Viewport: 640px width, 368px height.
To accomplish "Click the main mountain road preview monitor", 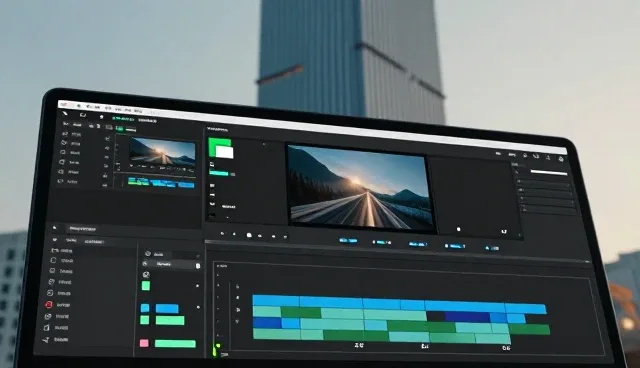I will (x=359, y=188).
